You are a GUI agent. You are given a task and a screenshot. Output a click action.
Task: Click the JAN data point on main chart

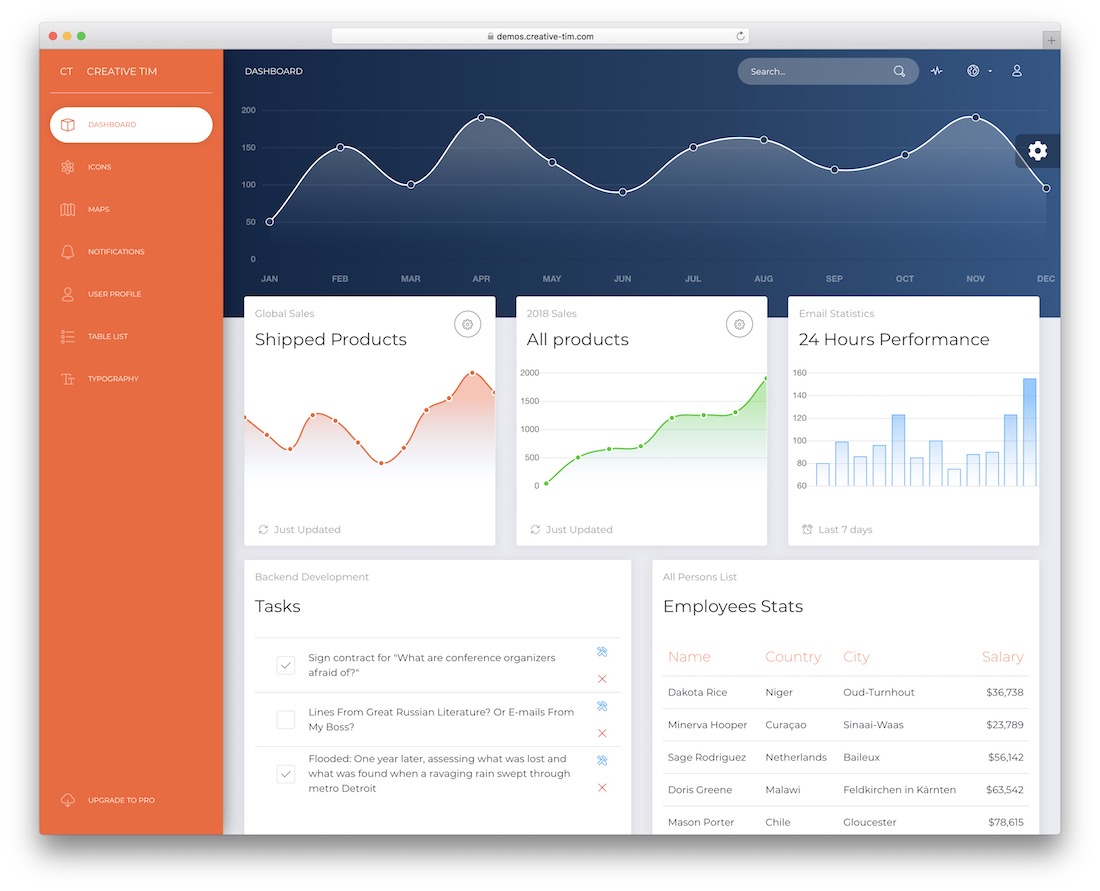pos(269,222)
